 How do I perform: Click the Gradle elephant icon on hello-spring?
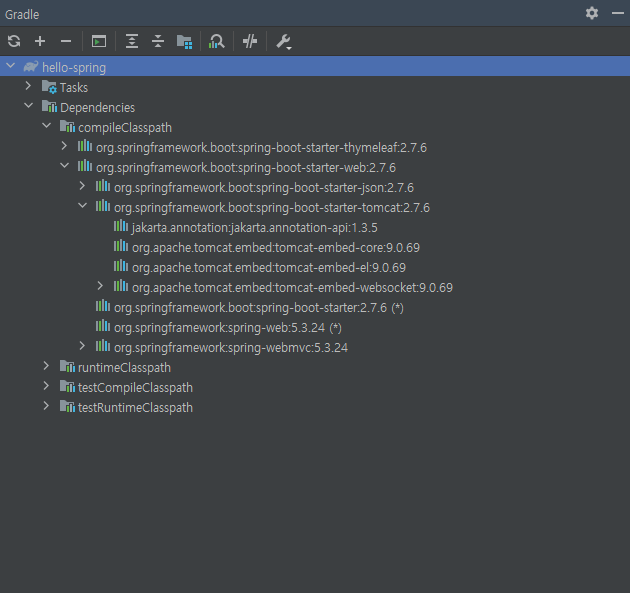pos(31,66)
